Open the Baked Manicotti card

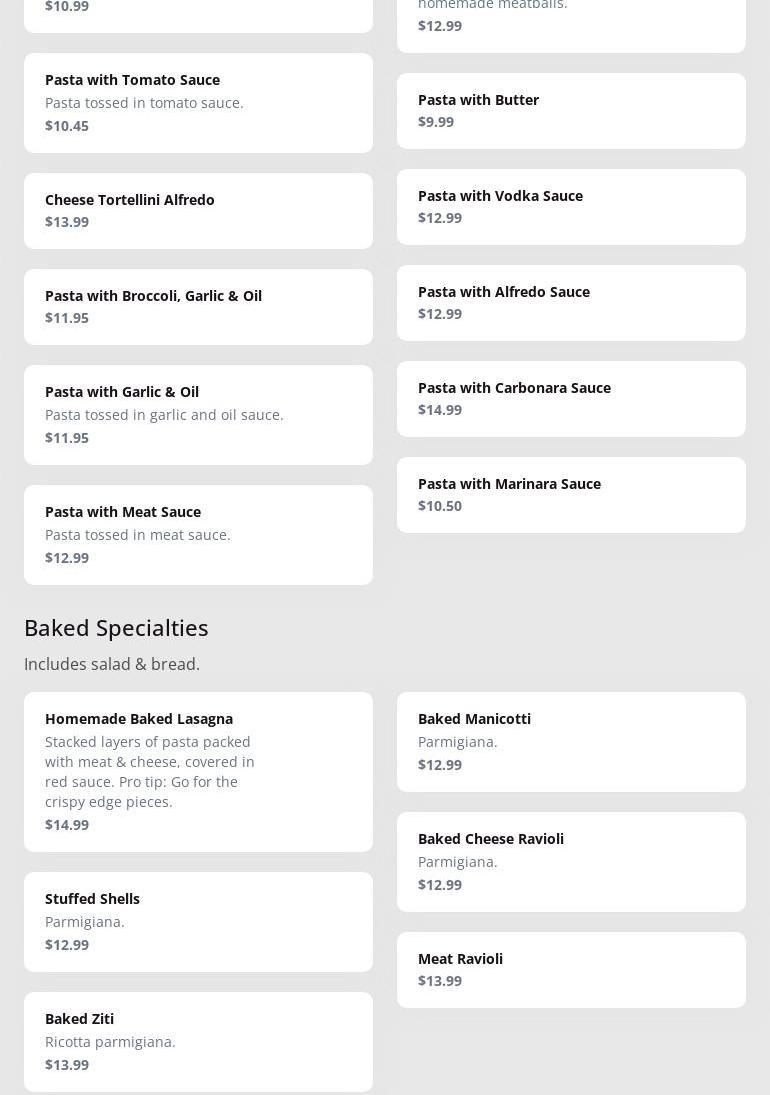pyautogui.click(x=571, y=742)
